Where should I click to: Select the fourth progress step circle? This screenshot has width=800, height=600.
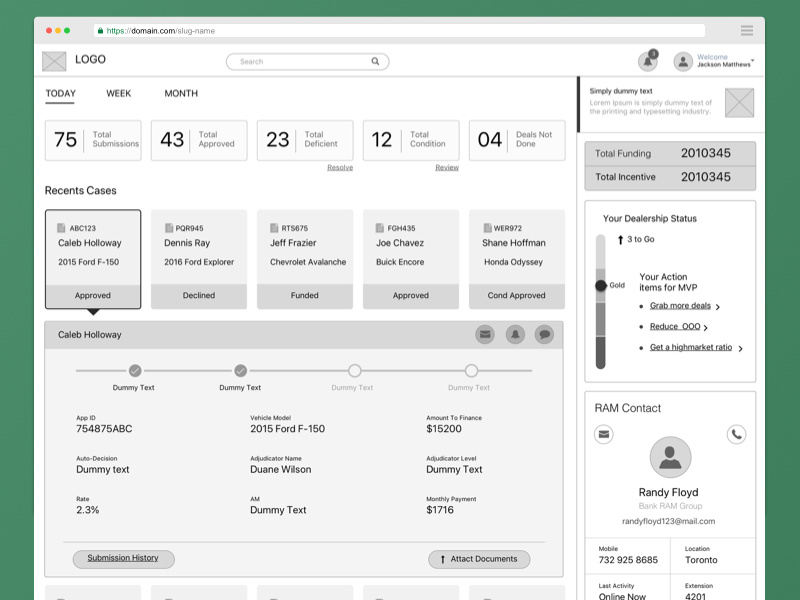pos(471,370)
